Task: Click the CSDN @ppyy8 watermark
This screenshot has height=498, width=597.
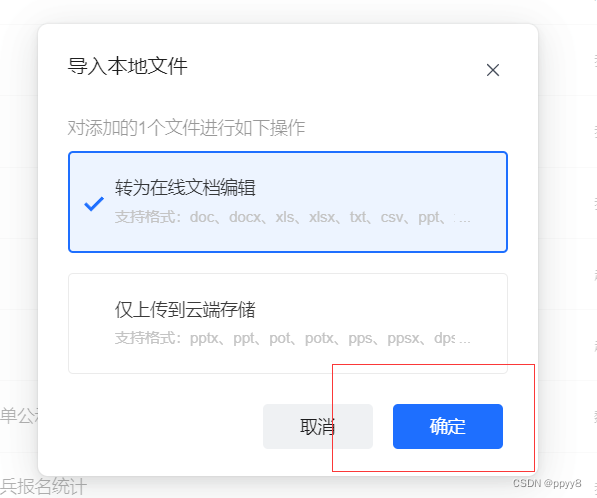Action: click(x=547, y=483)
